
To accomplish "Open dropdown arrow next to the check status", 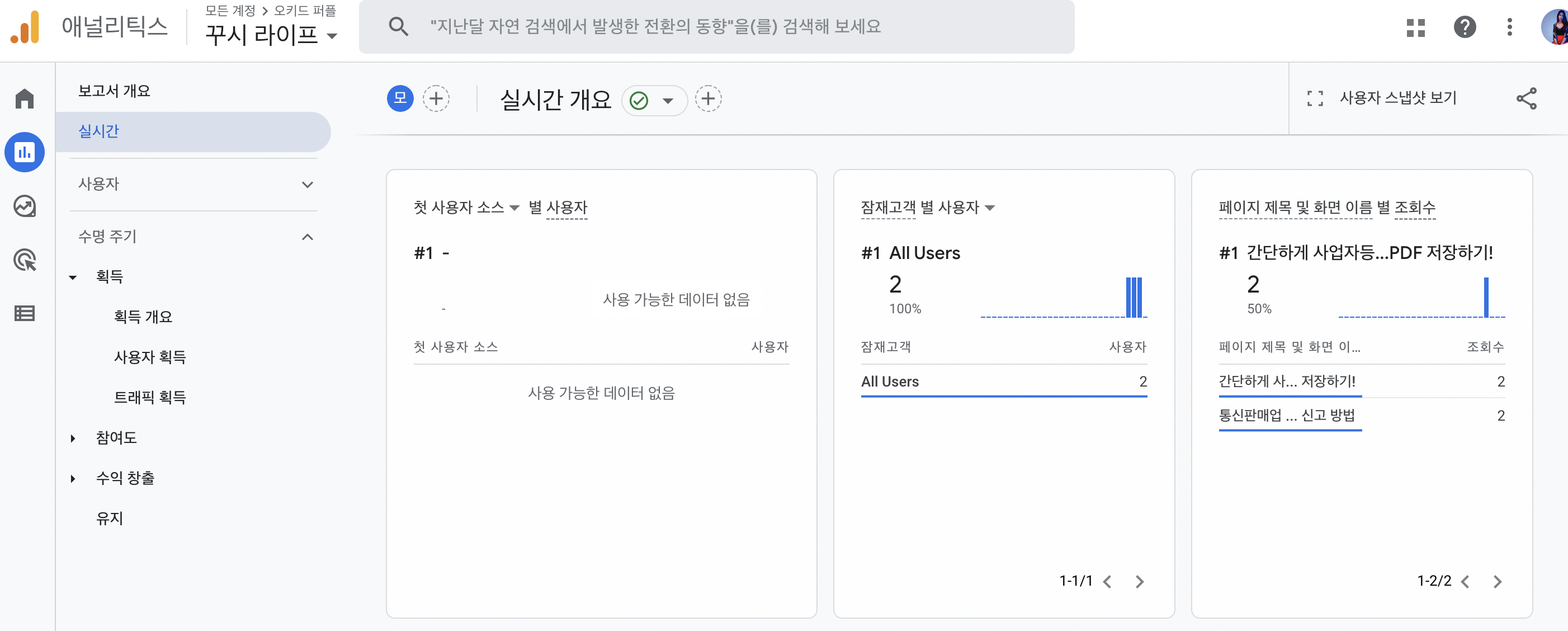I will [668, 101].
